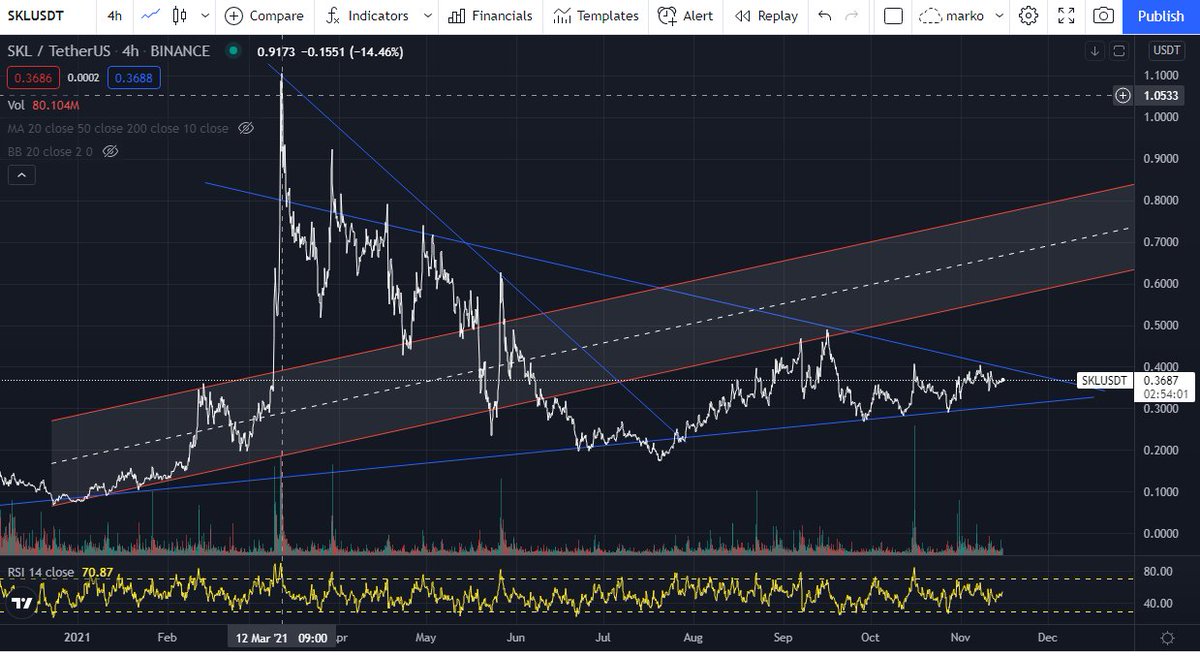Screen dimensions: 1200x656
Task: Click the Dec label on time axis
Action: click(x=1047, y=637)
